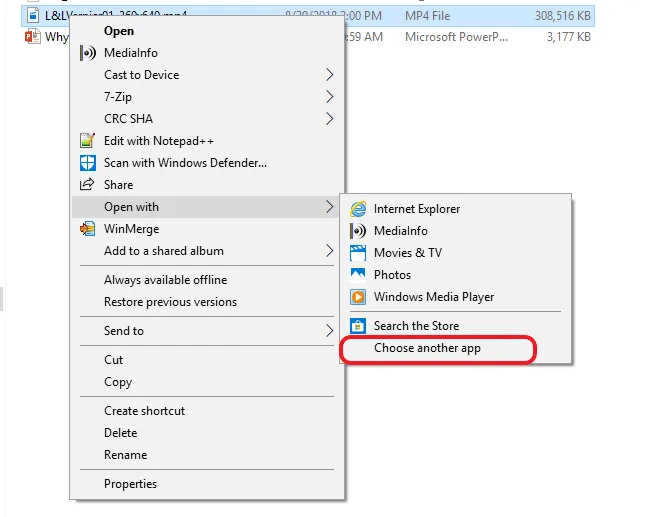The height and width of the screenshot is (517, 658).
Task: Select Search the Store
Action: [x=455, y=326]
